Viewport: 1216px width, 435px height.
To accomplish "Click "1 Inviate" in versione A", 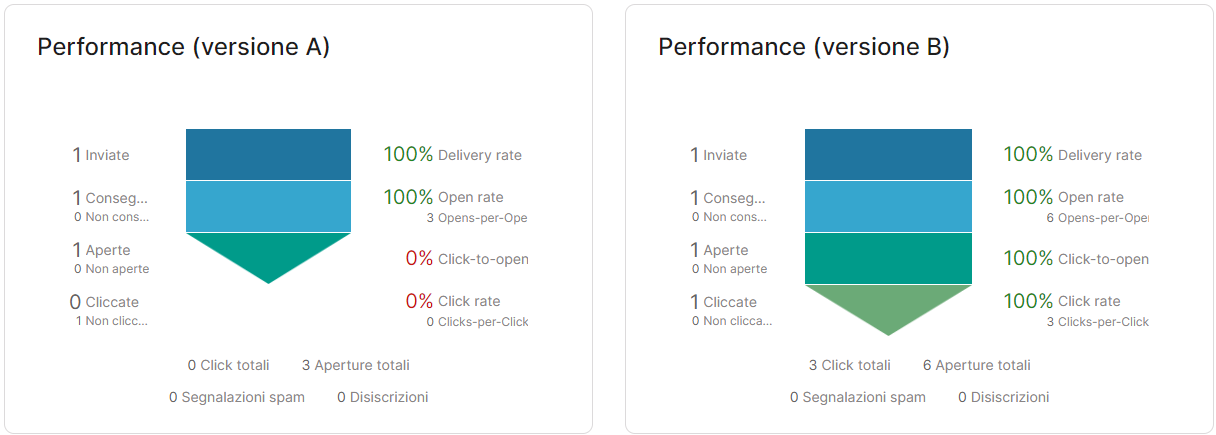I will (x=101, y=155).
